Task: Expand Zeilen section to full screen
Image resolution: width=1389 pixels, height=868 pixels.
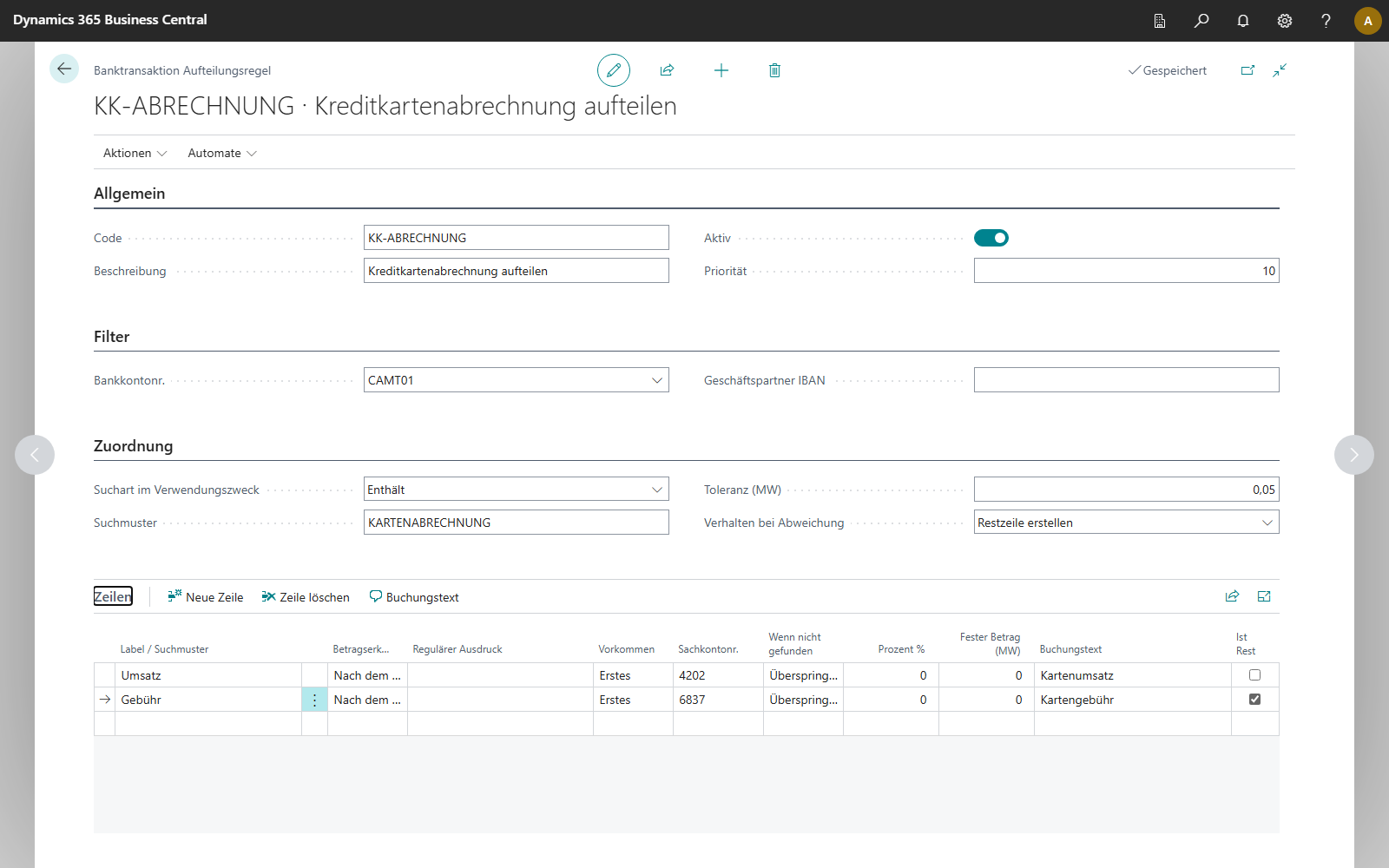Action: 1264,596
